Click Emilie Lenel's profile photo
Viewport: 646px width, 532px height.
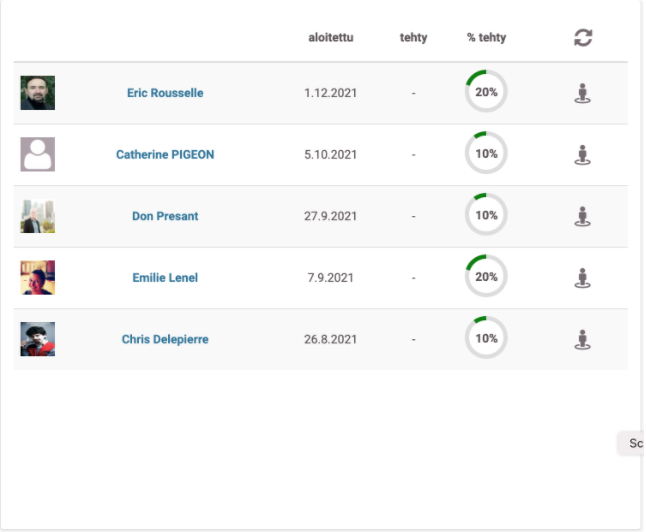click(x=38, y=277)
